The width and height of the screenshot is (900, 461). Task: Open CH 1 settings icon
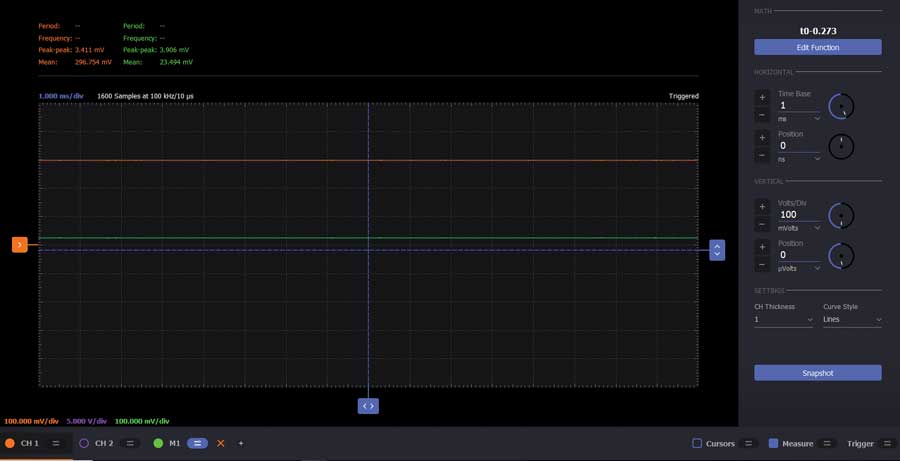pyautogui.click(x=56, y=443)
